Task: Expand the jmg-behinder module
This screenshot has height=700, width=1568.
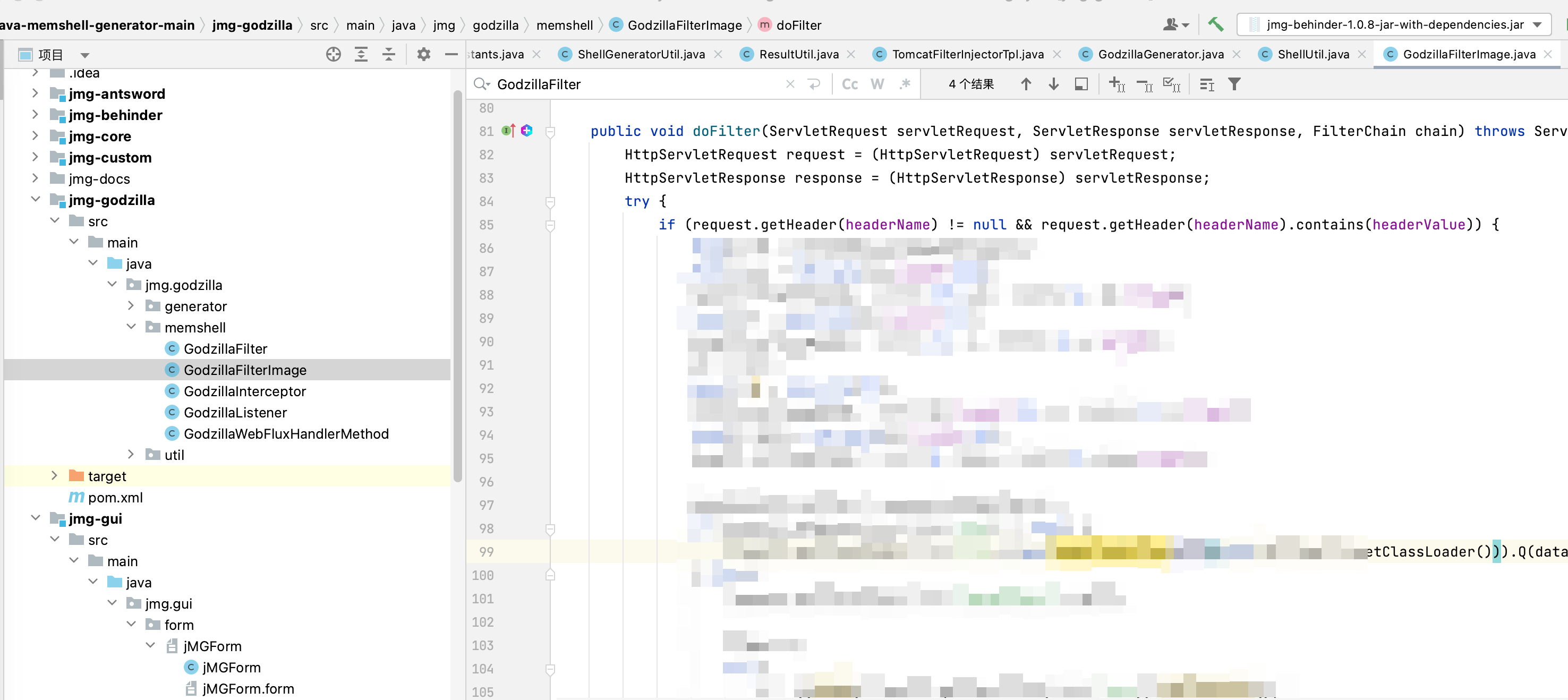Action: pos(35,114)
